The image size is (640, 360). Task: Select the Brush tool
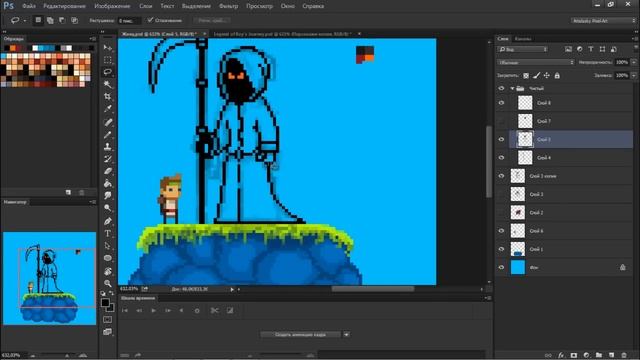tap(107, 134)
